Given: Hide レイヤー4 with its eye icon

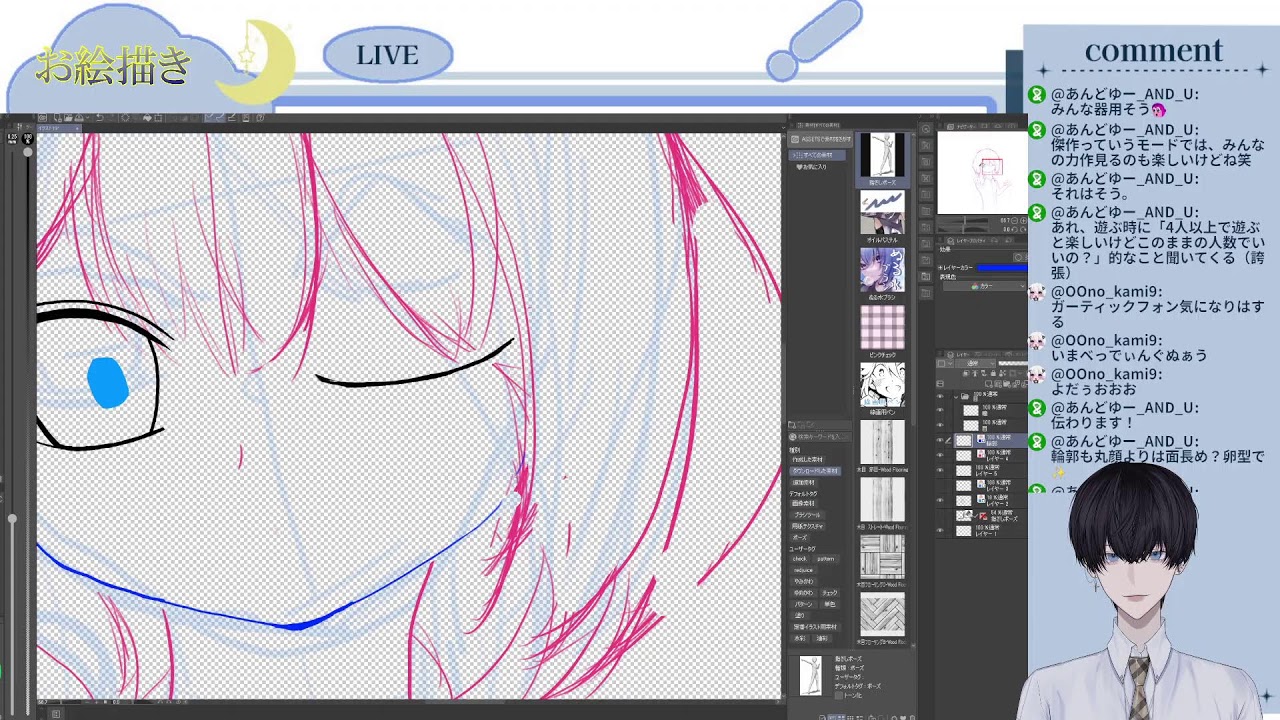Looking at the screenshot, I should (940, 455).
